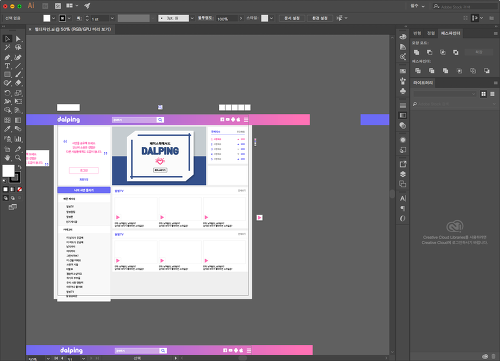
Task: Select the Zoom magnifier tool
Action: (18, 158)
